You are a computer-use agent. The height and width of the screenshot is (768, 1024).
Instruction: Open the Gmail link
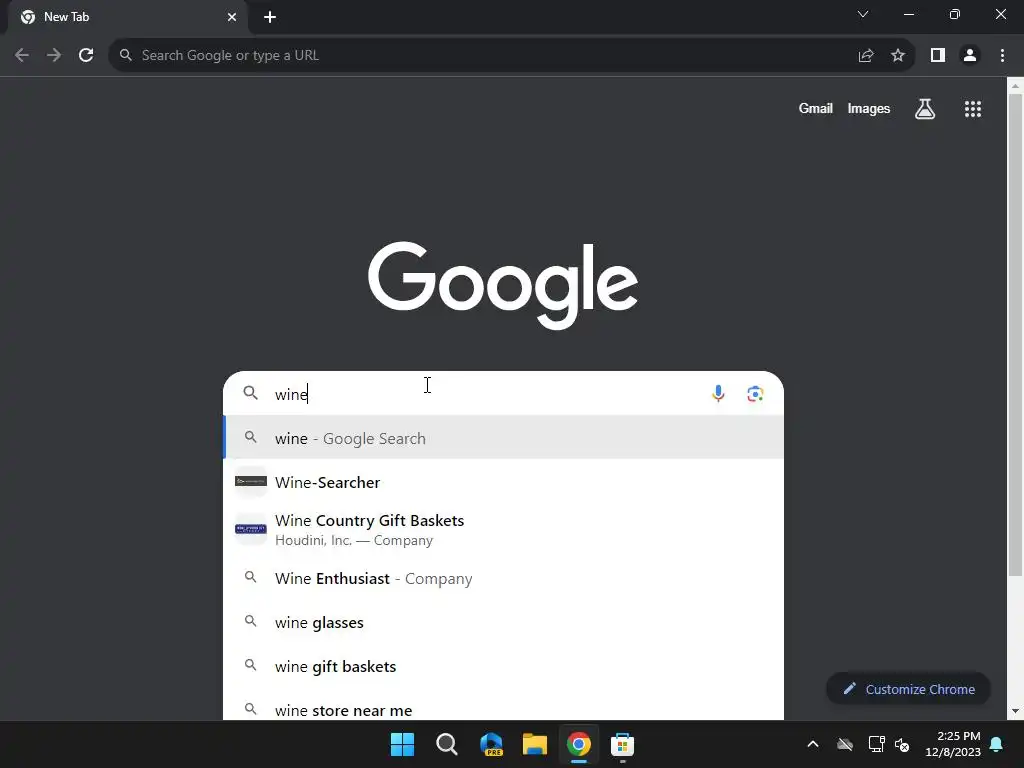click(815, 108)
